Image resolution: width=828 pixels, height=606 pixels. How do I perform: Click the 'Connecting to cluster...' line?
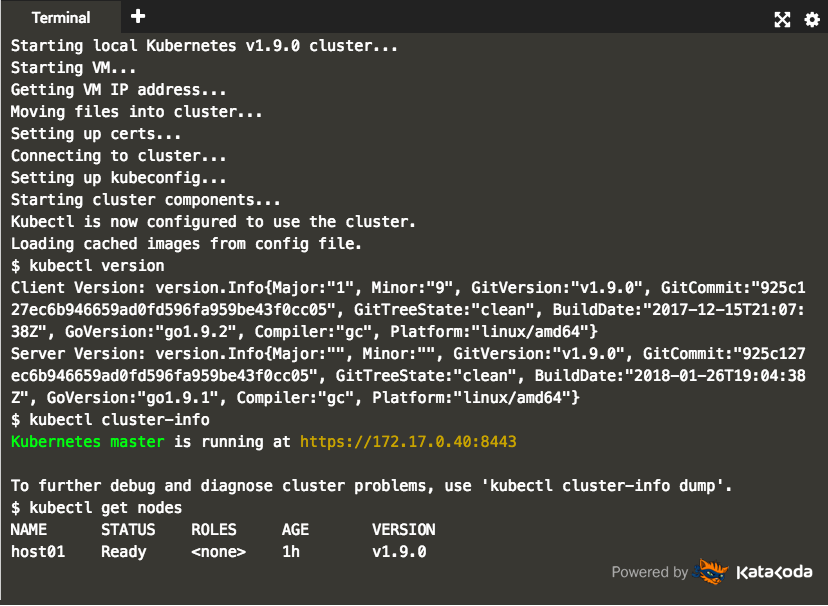coord(118,156)
